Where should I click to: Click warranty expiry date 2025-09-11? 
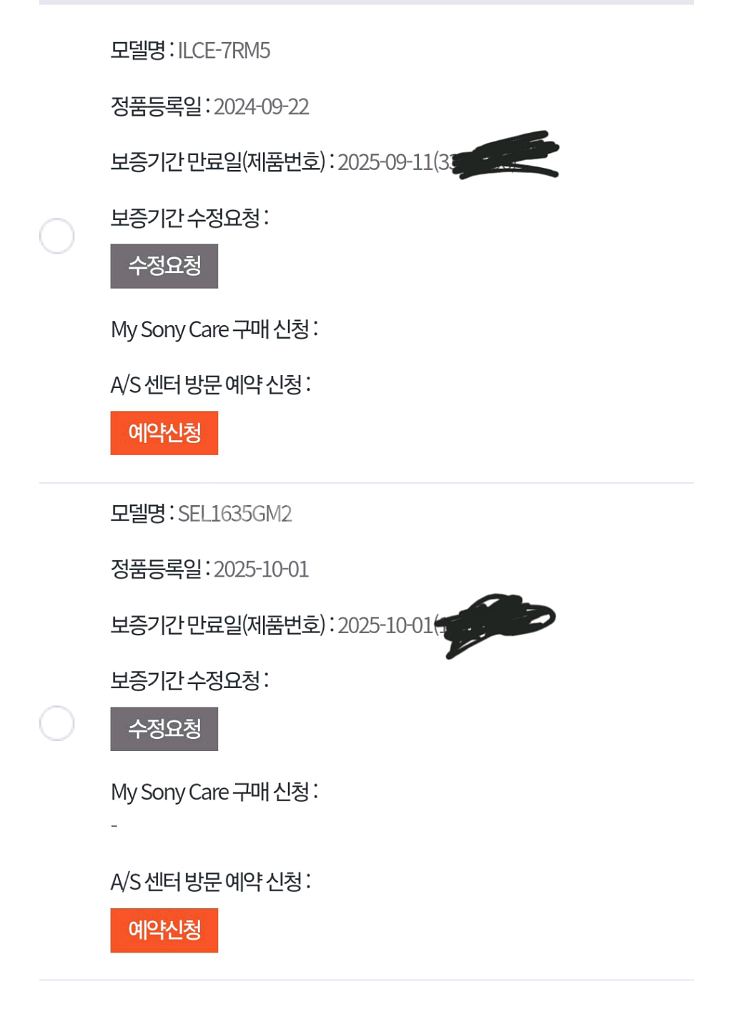[x=385, y=162]
